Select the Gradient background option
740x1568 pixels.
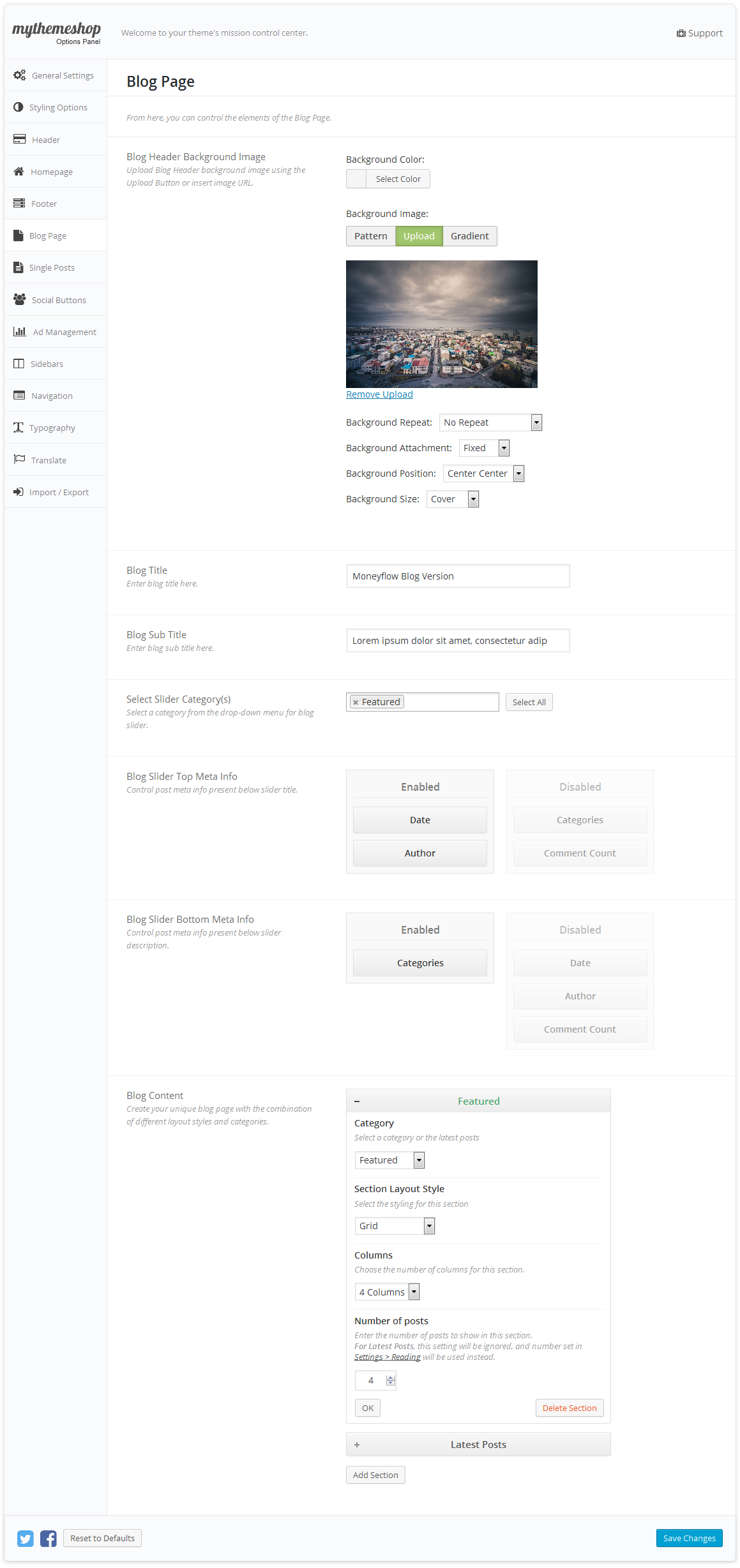[469, 236]
